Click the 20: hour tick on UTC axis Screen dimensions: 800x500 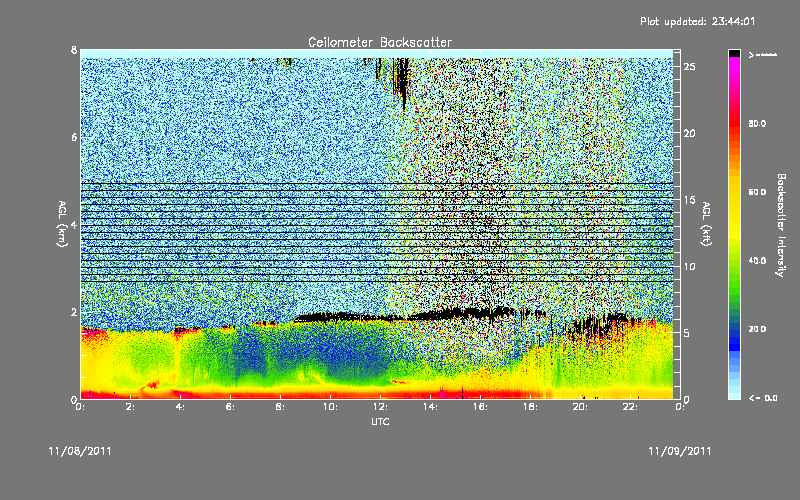[x=580, y=407]
